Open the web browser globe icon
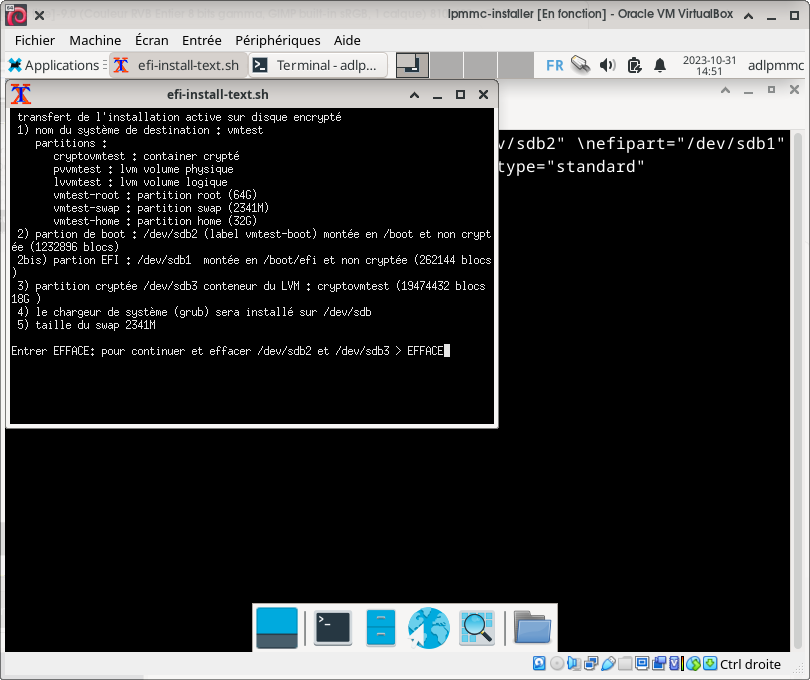Viewport: 810px width, 680px height. pyautogui.click(x=429, y=627)
